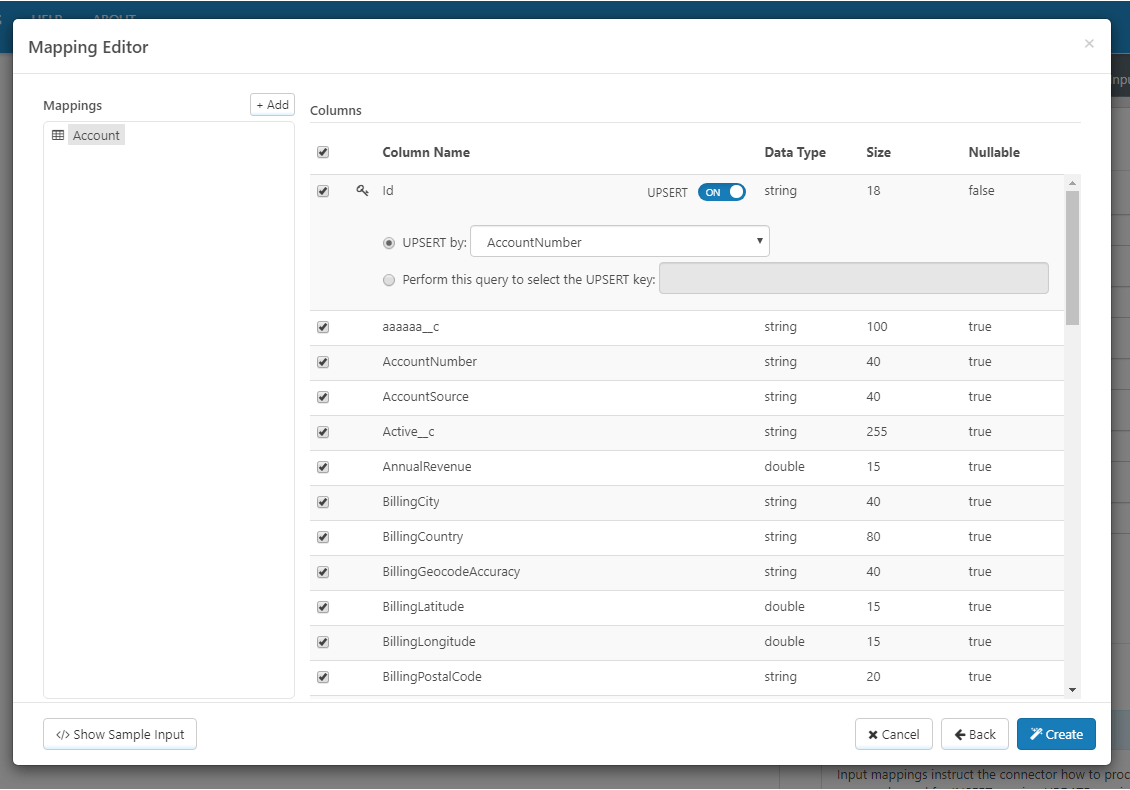Select the Account mapping in the list
Screen dimensions: 1130x790
(x=96, y=135)
